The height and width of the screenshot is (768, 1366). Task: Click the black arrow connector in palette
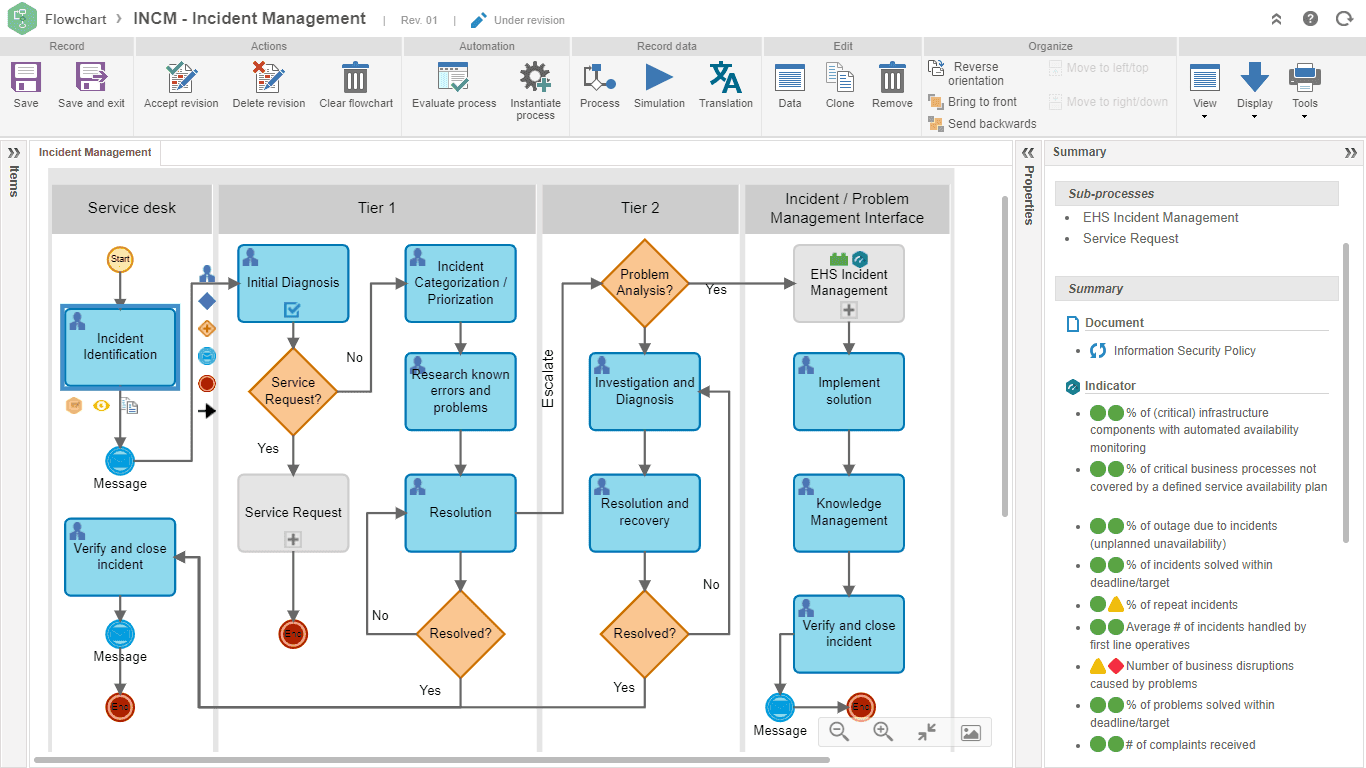(207, 410)
